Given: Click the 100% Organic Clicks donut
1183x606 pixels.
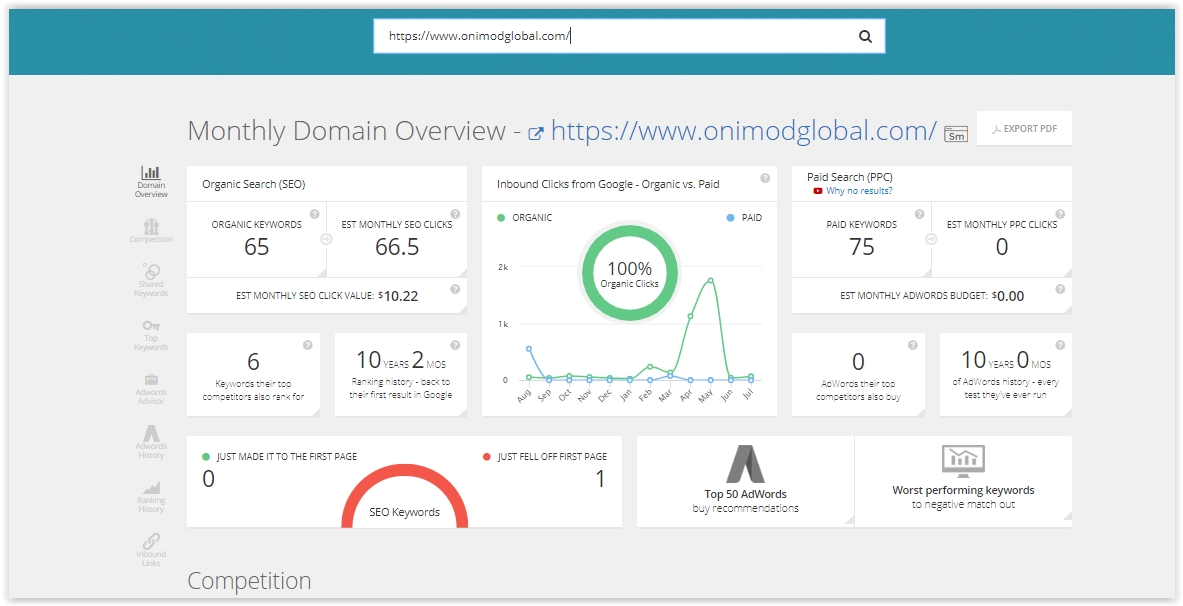Looking at the screenshot, I should [629, 274].
